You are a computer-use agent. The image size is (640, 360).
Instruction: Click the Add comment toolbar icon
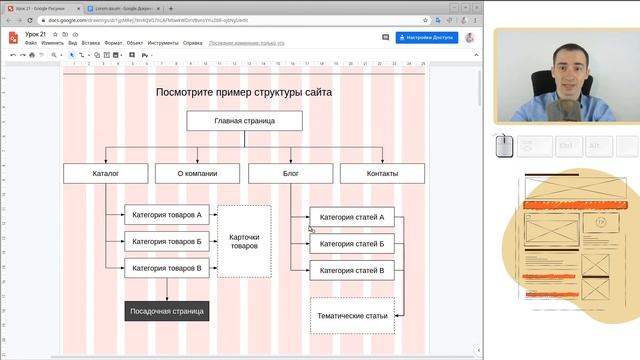[132, 55]
